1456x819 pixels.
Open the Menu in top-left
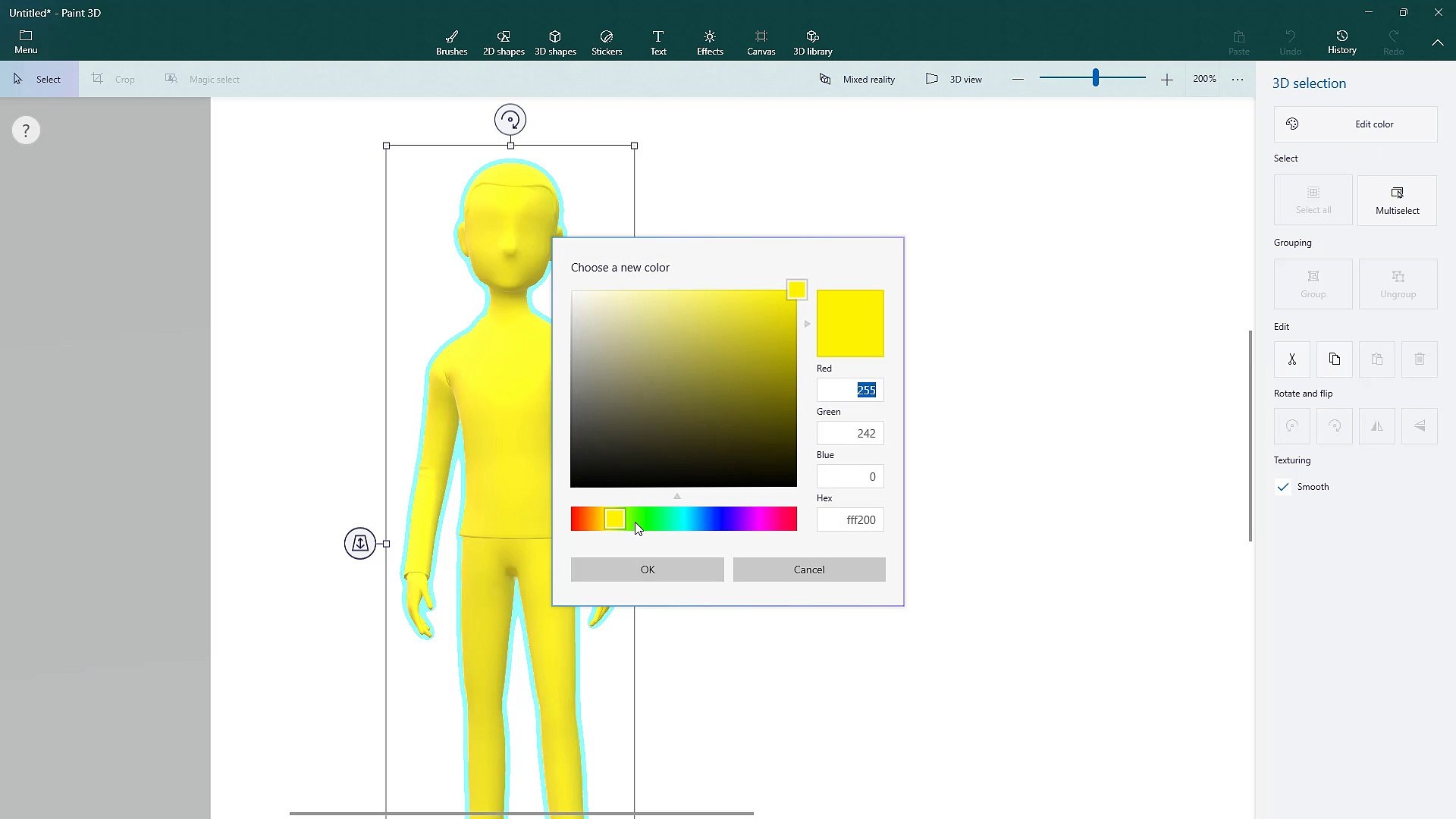[x=26, y=42]
